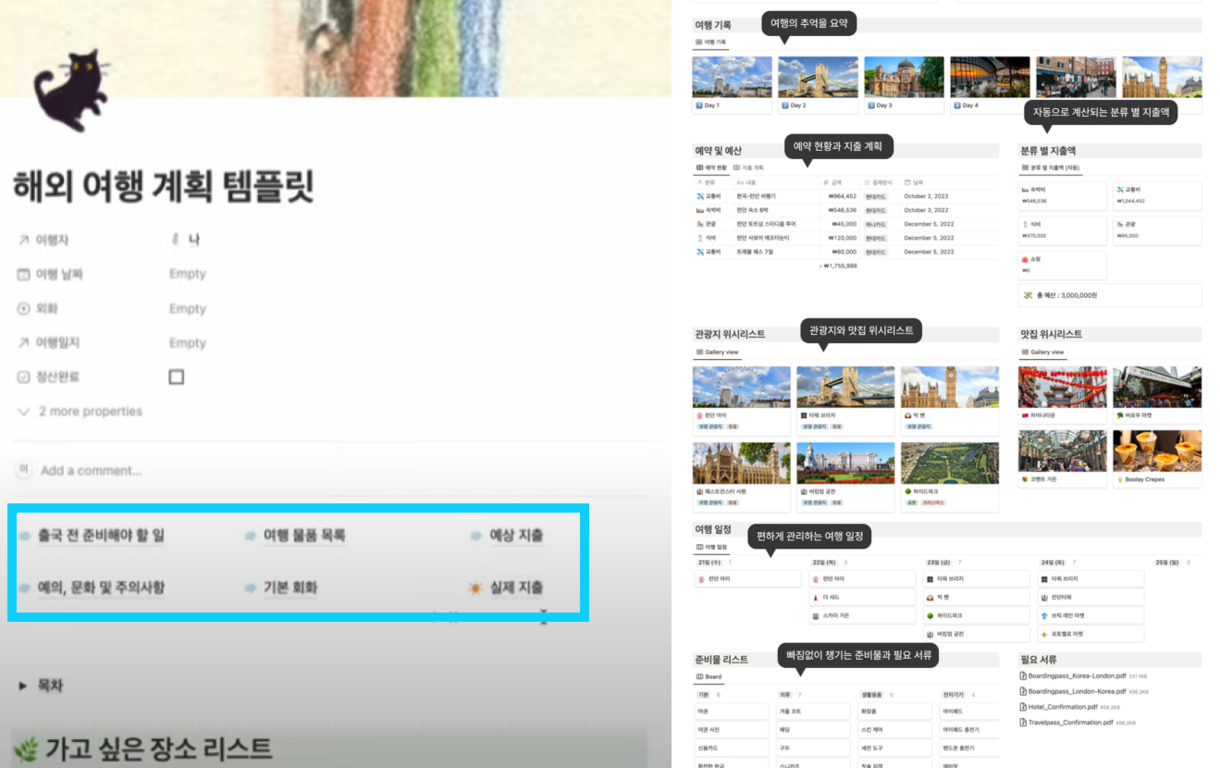This screenshot has height=768, width=1220.
Task: Click the 외화 property icon
Action: 24,309
